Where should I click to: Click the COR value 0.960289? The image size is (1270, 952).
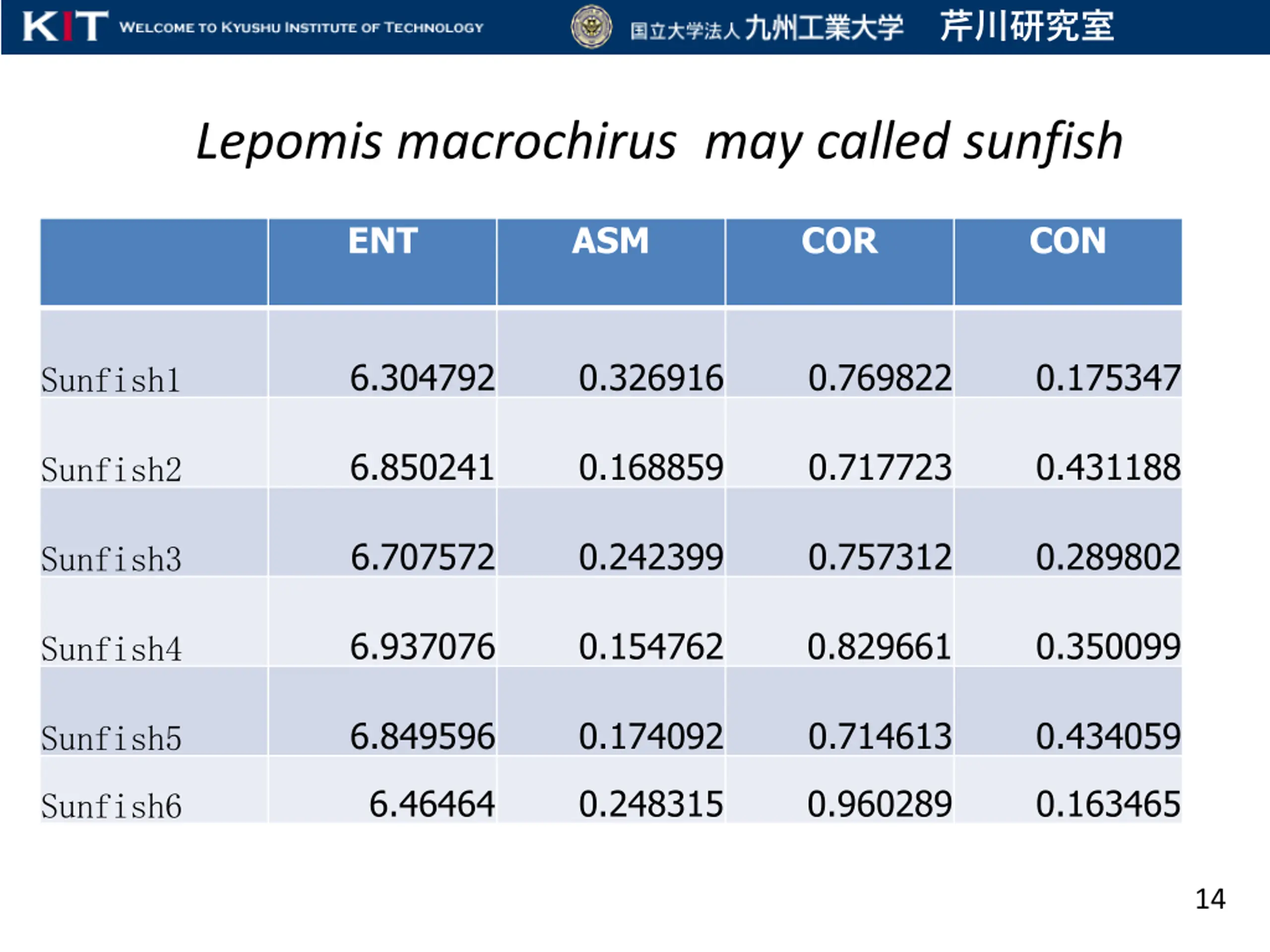(x=880, y=804)
